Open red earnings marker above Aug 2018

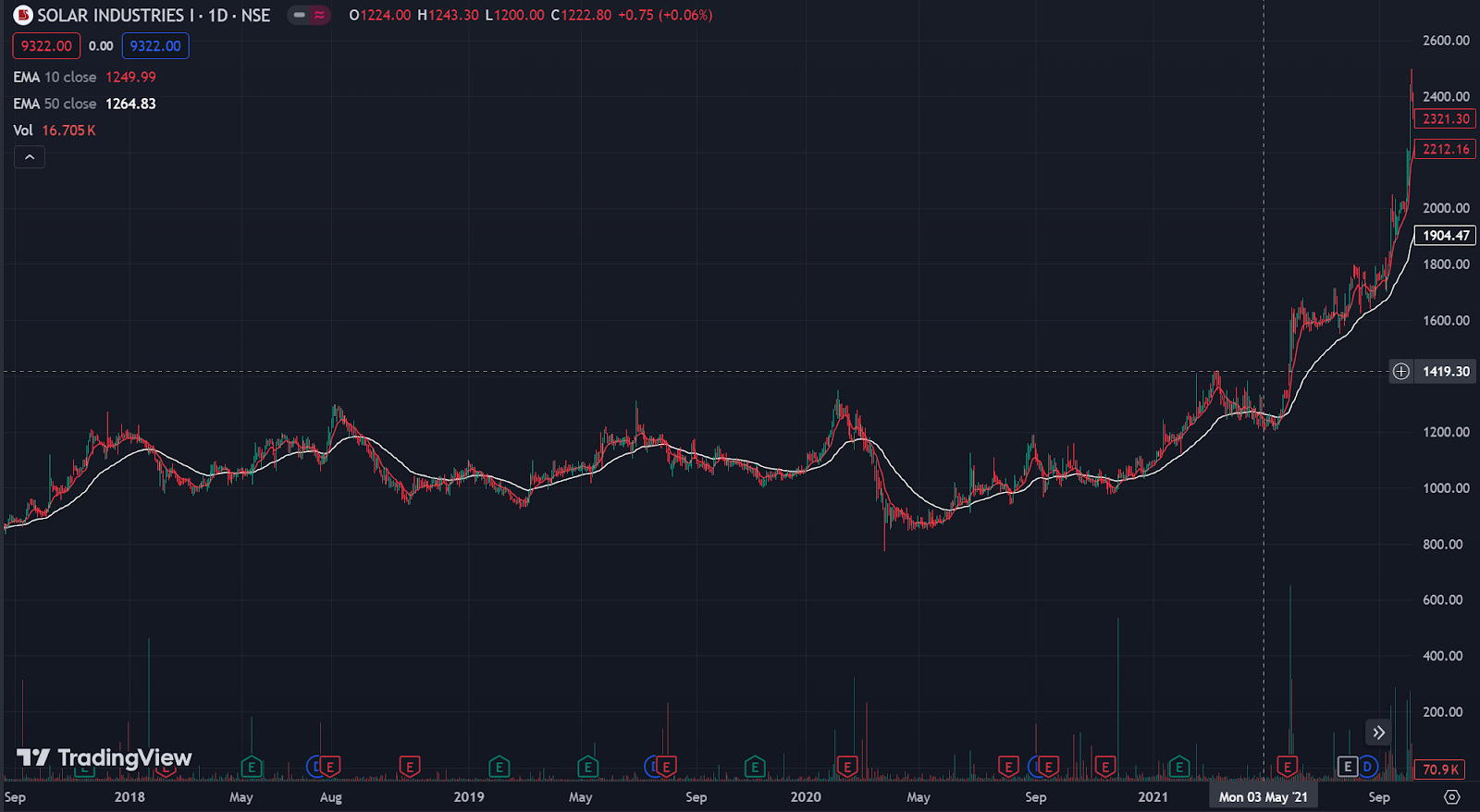click(x=329, y=767)
